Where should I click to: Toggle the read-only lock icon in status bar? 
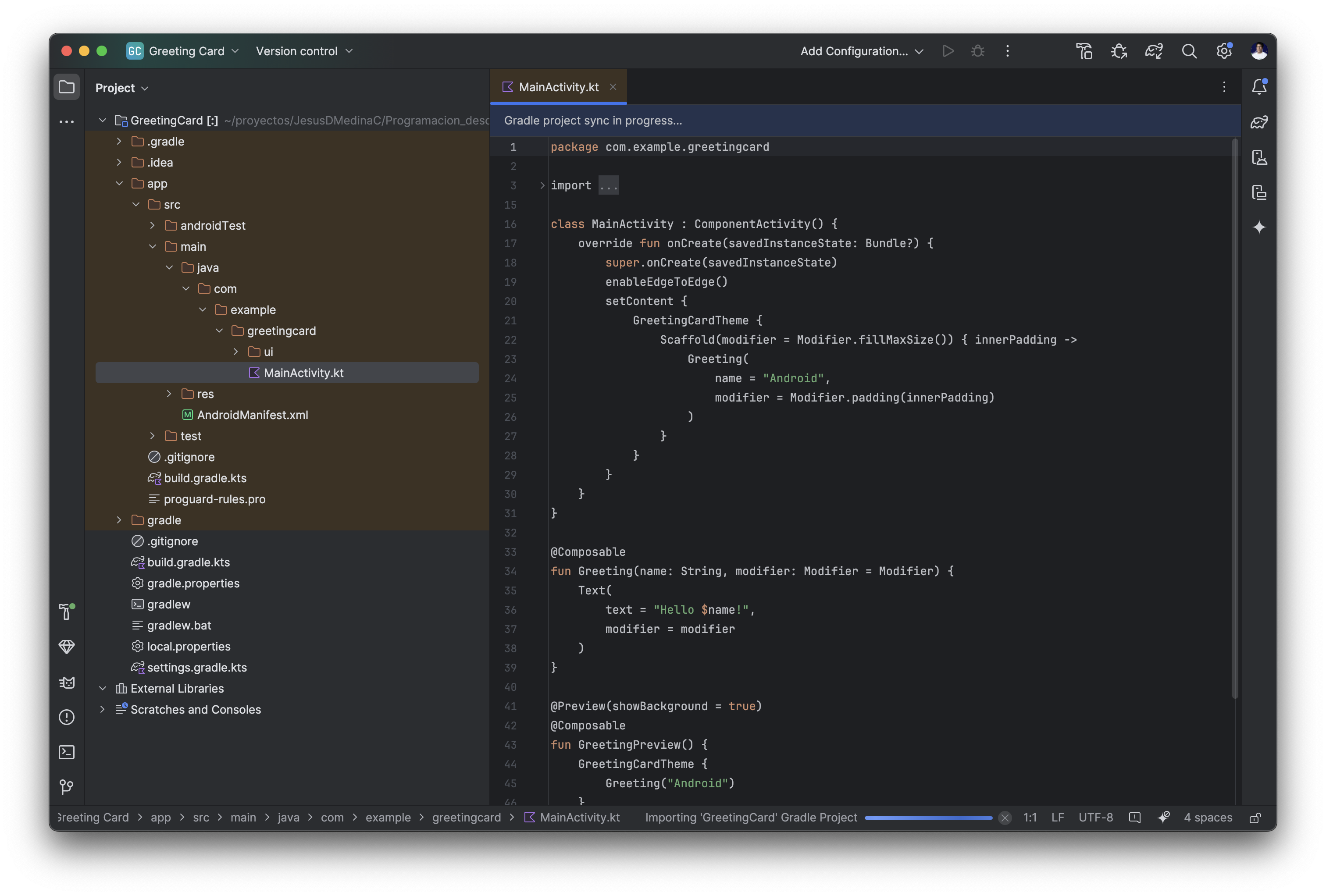(x=1255, y=818)
